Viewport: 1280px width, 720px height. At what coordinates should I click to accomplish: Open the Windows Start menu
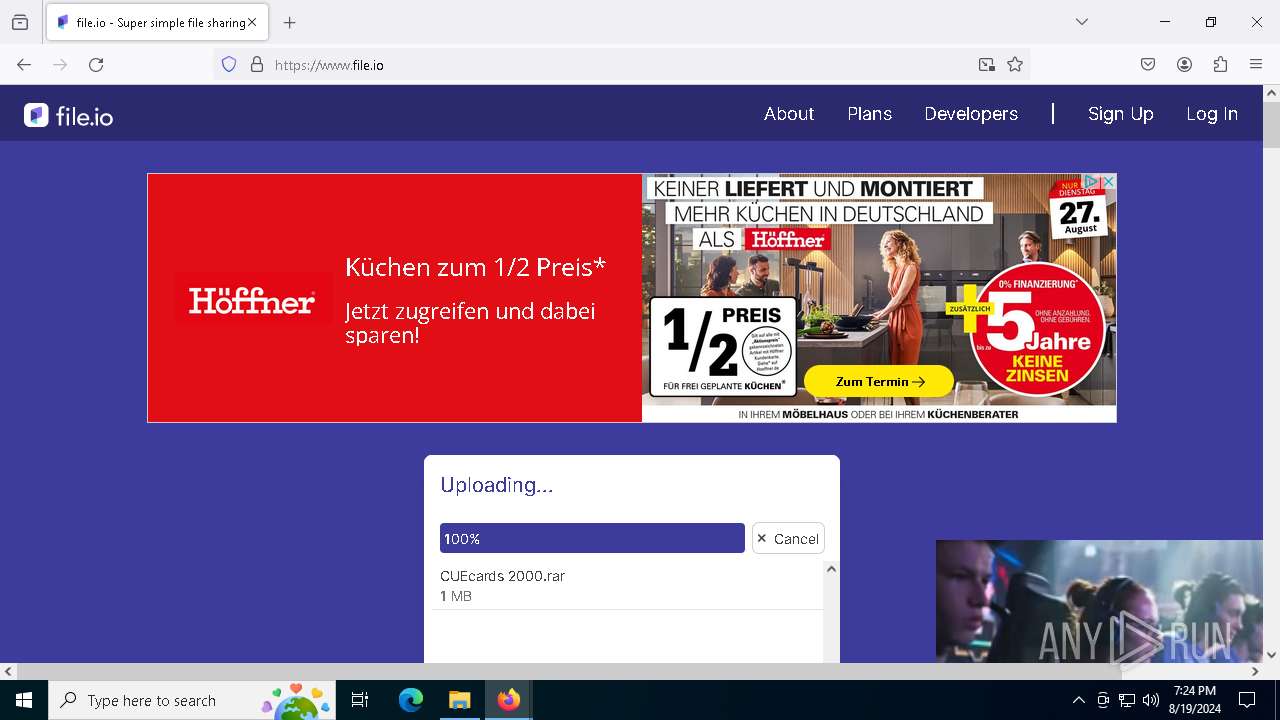tap(24, 700)
